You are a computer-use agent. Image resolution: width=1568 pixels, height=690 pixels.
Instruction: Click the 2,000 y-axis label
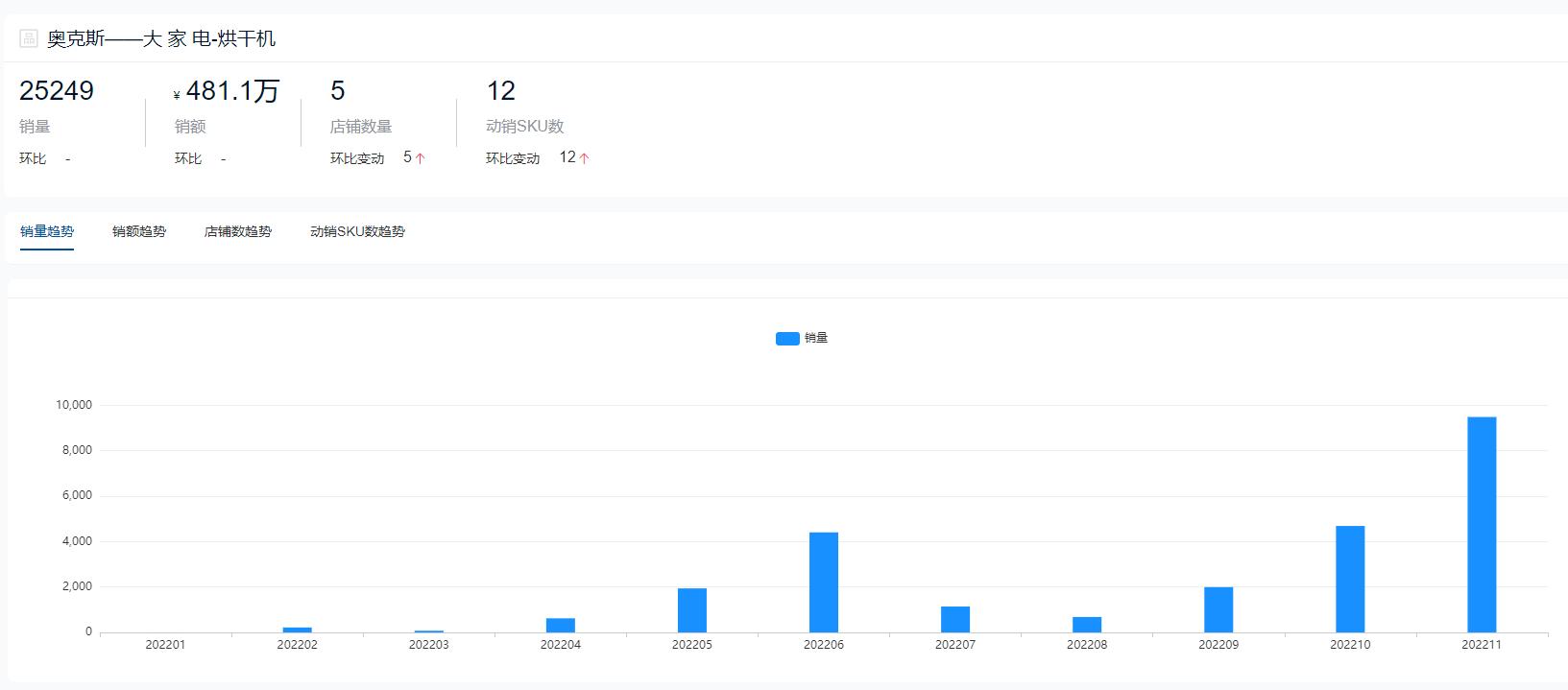click(77, 586)
